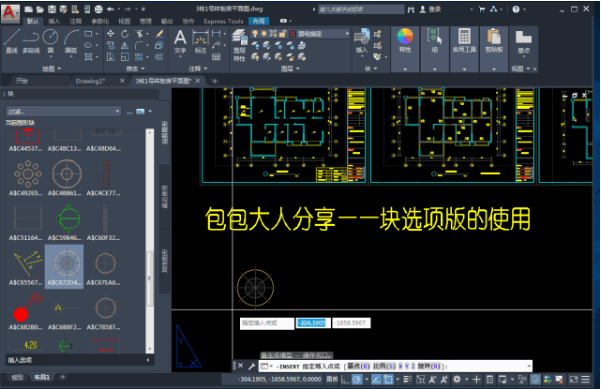
Task: Select the Line (直线) drawing tool
Action: click(x=11, y=41)
